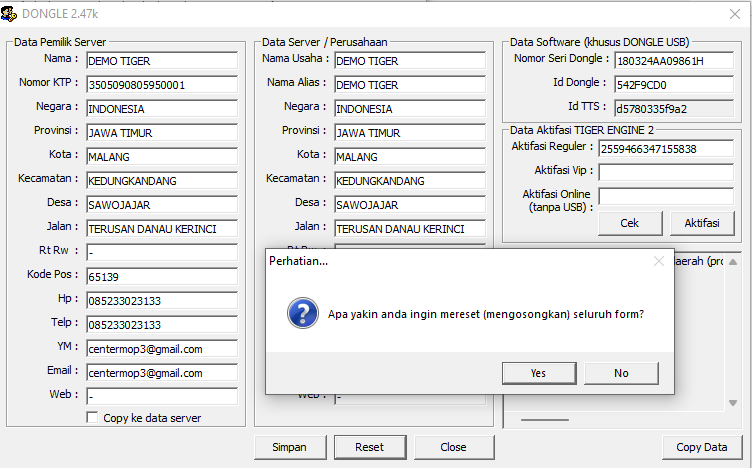Click No to cancel the reset
Viewport: 752px width, 468px height.
[x=621, y=373]
